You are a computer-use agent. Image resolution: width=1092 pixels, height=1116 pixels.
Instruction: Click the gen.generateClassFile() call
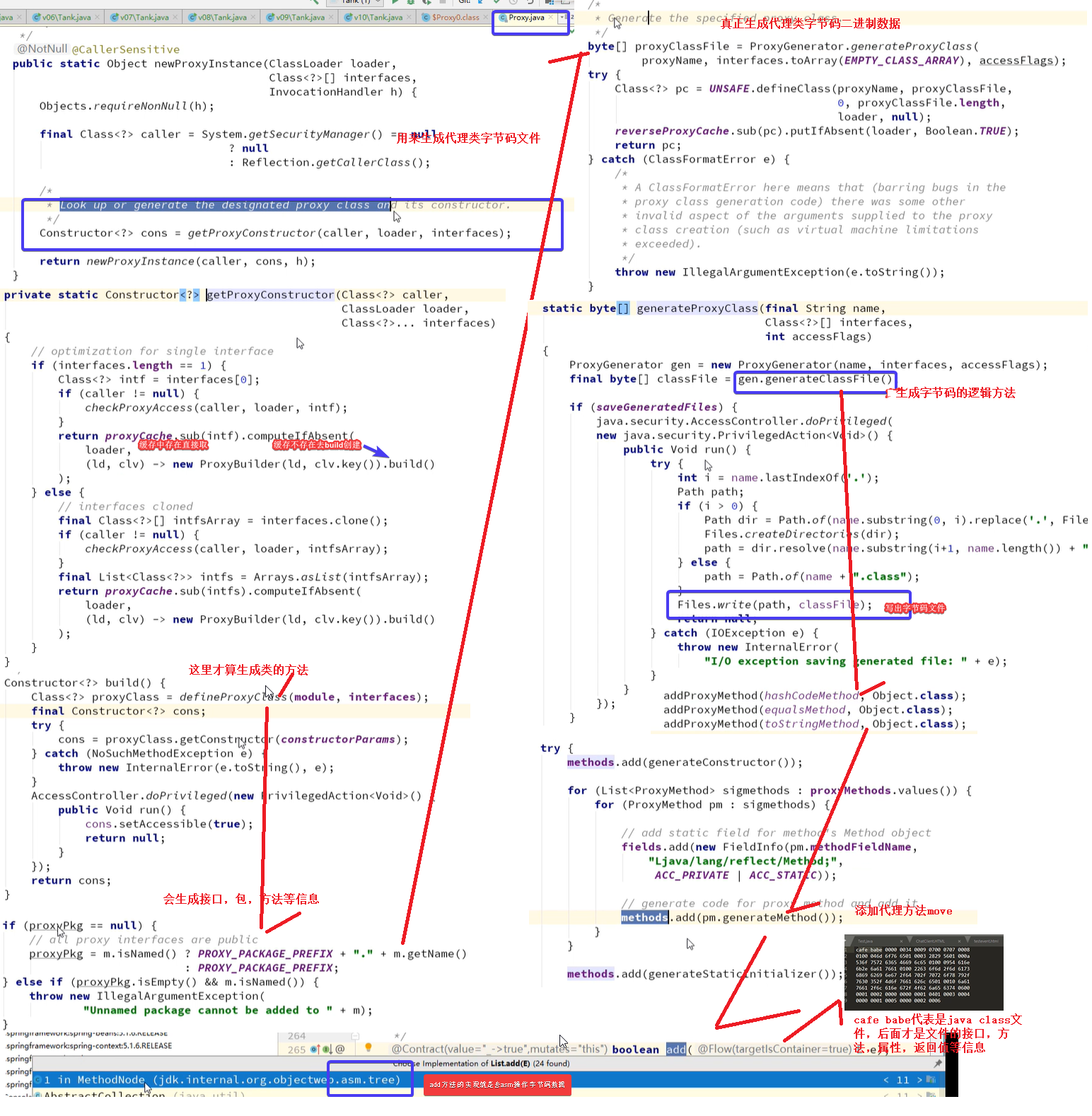[815, 379]
